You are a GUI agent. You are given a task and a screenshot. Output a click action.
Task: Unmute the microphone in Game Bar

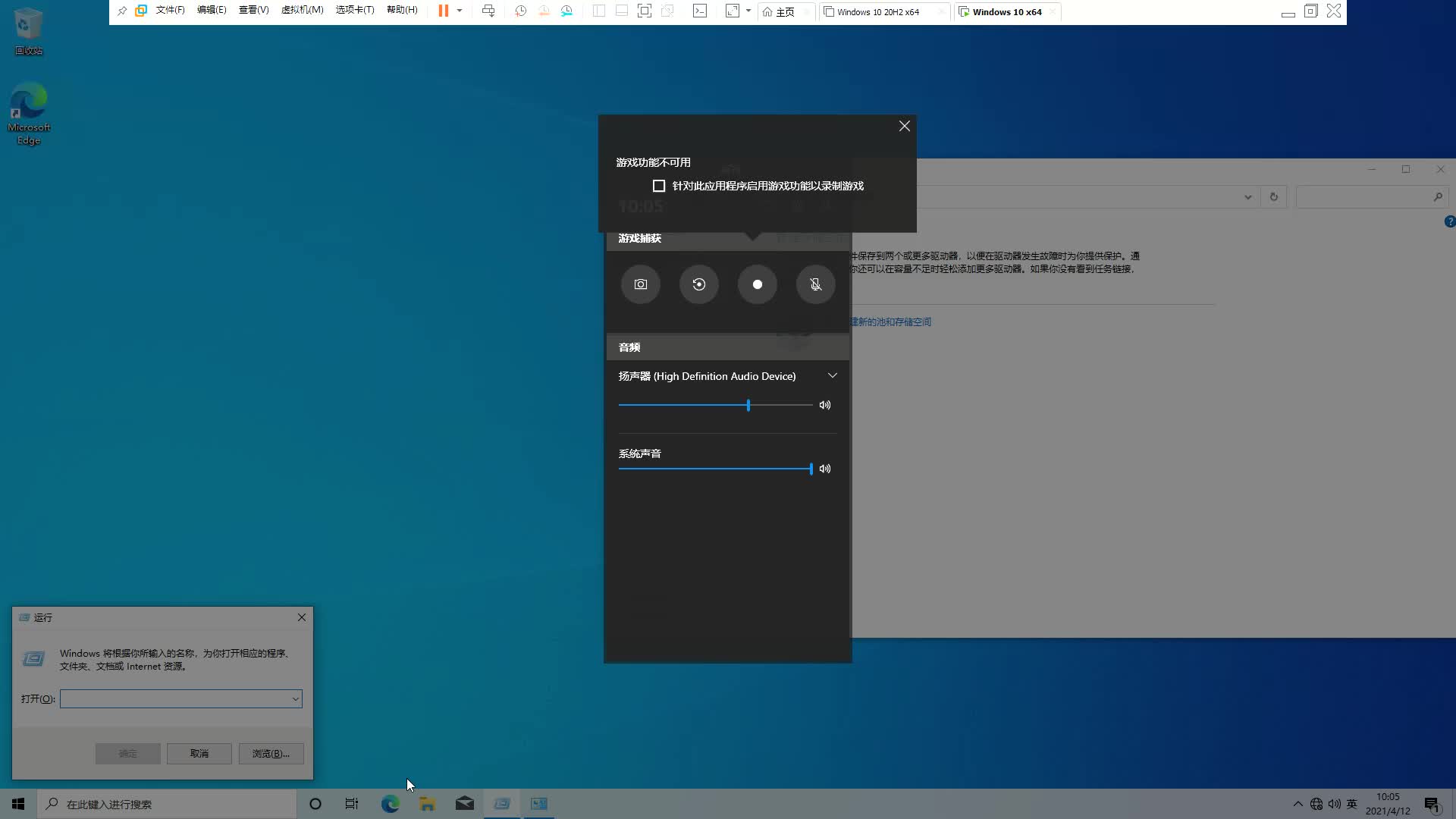815,284
